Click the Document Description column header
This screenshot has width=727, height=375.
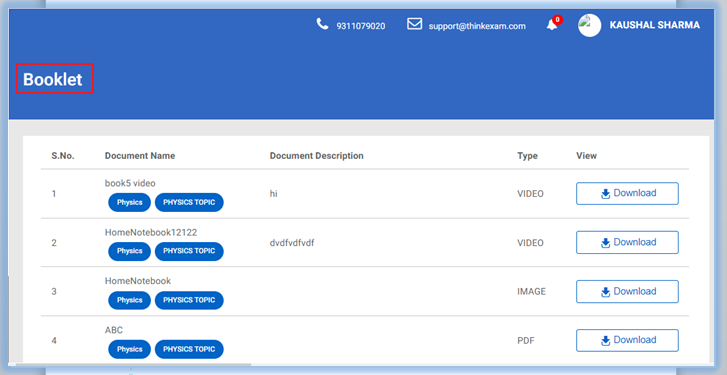(x=317, y=156)
